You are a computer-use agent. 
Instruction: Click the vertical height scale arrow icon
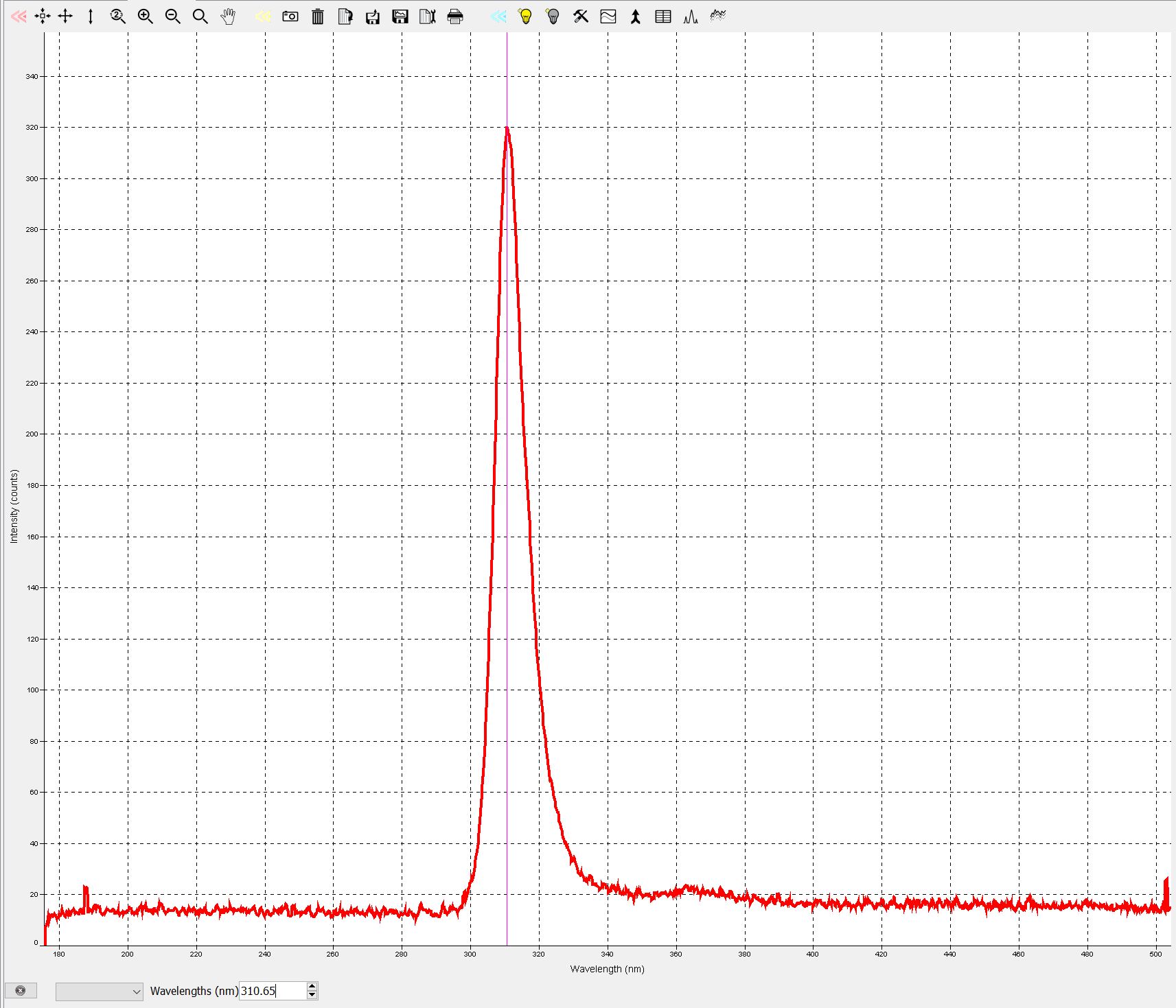90,16
